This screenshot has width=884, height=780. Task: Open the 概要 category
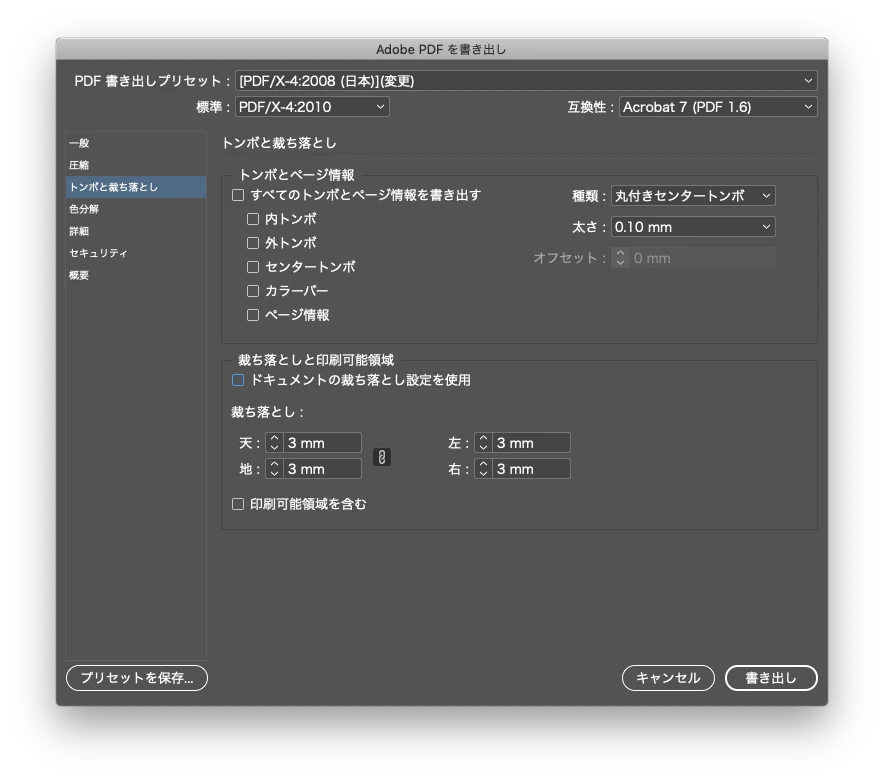pyautogui.click(x=136, y=275)
